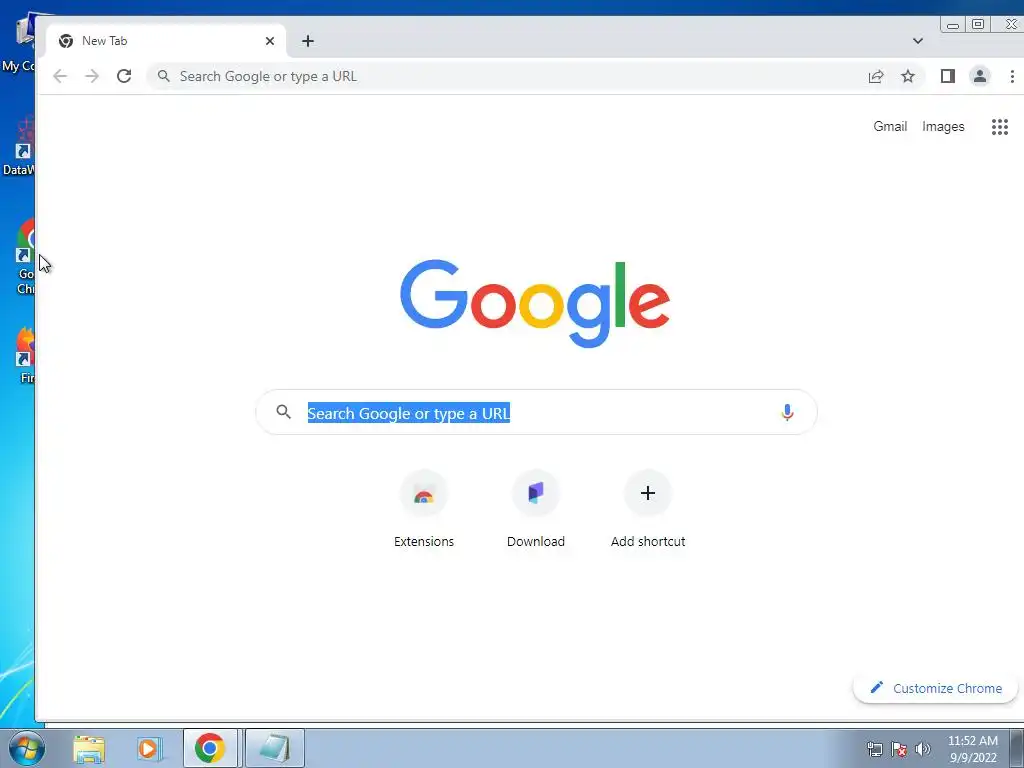Open the Windows Start menu orb

[26, 748]
